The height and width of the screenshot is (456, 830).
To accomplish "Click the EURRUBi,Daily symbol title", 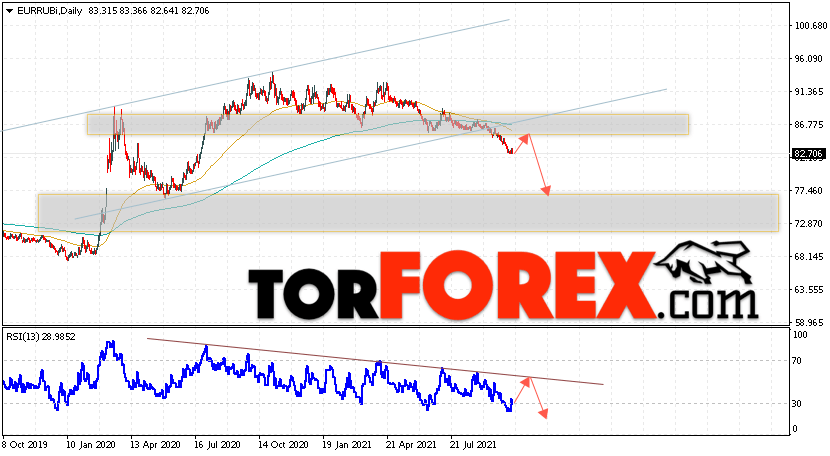I will point(50,11).
